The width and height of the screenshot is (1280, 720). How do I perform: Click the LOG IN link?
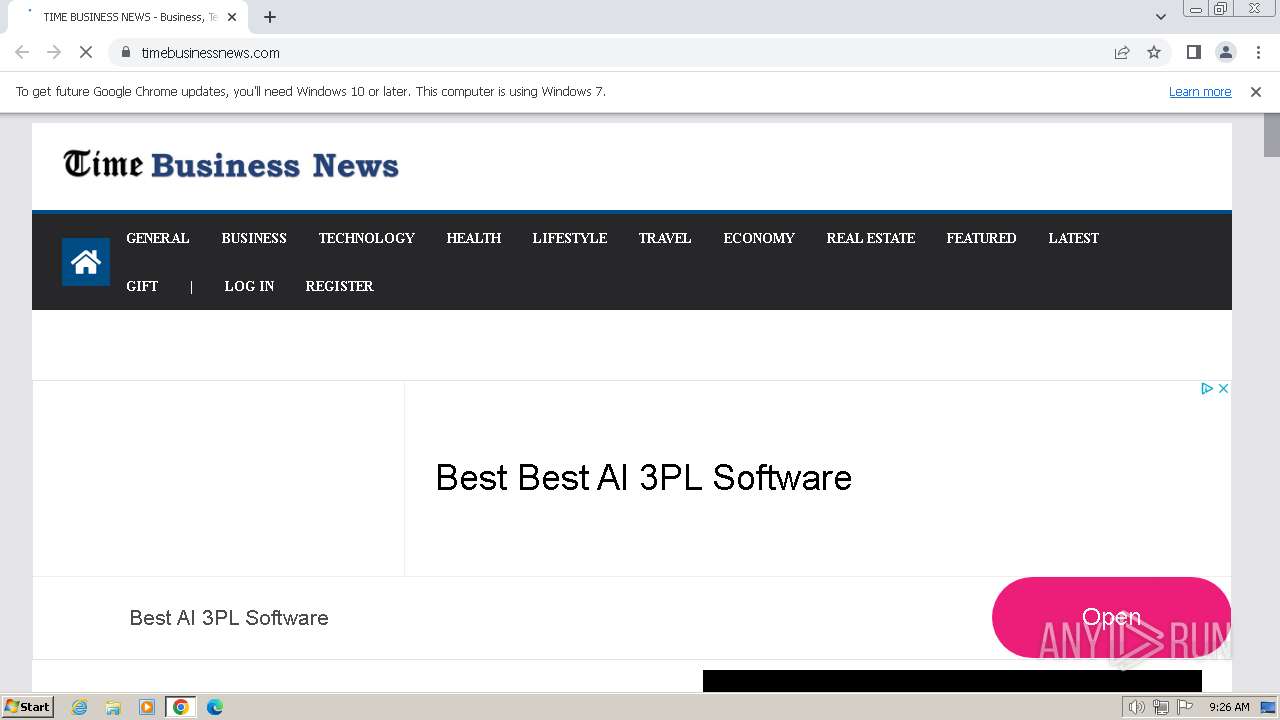[x=249, y=286]
